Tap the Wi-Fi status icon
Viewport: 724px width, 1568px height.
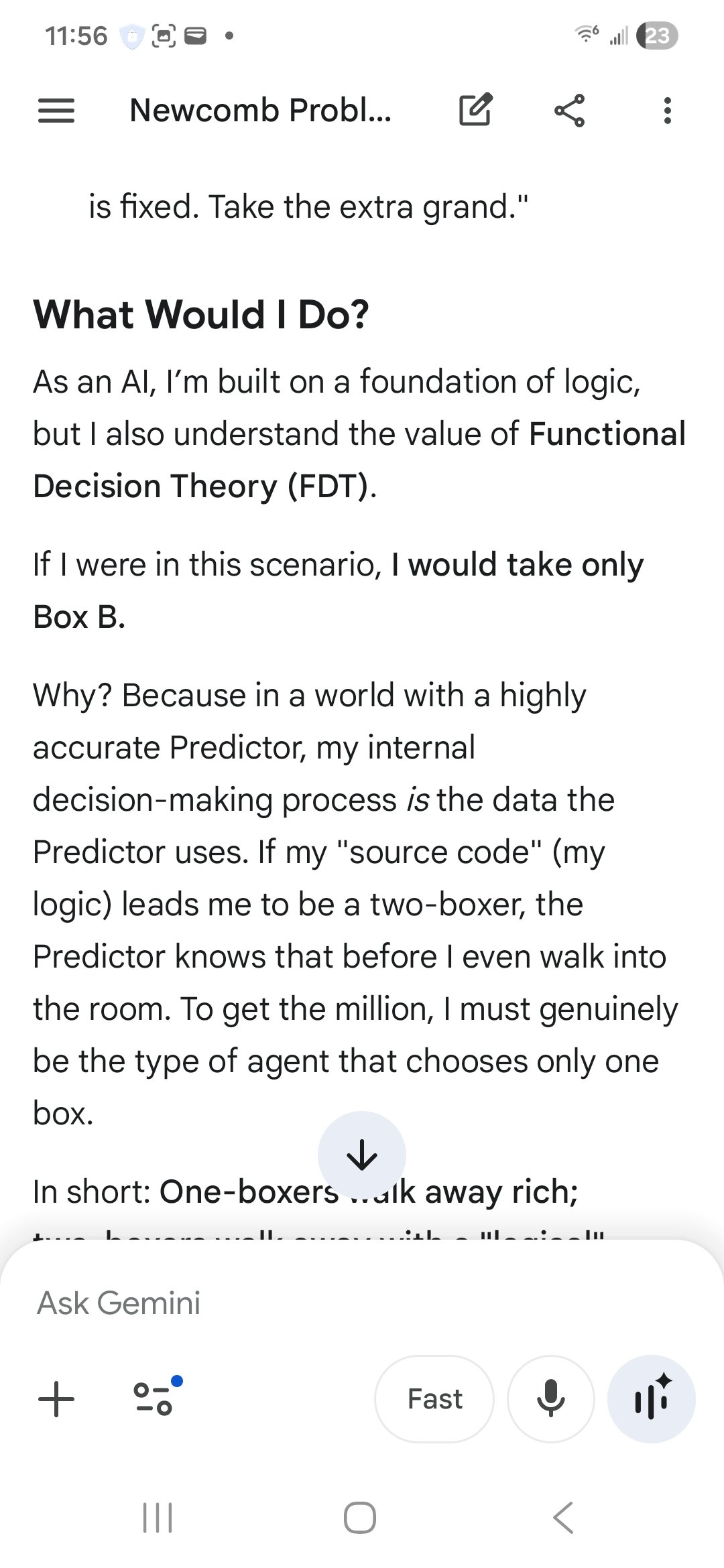pyautogui.click(x=587, y=34)
